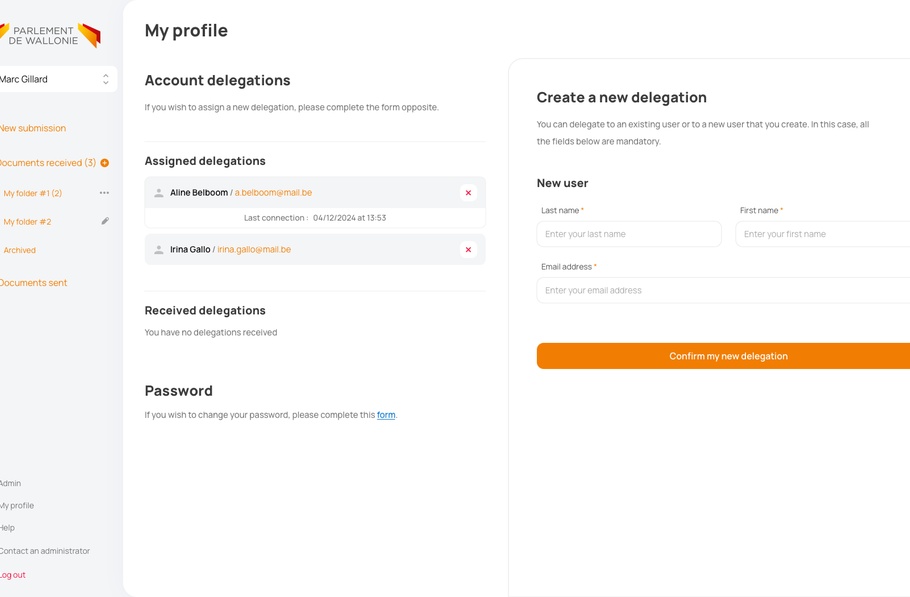
Task: Click the pencil edit icon for My folder #2
Action: tap(105, 221)
